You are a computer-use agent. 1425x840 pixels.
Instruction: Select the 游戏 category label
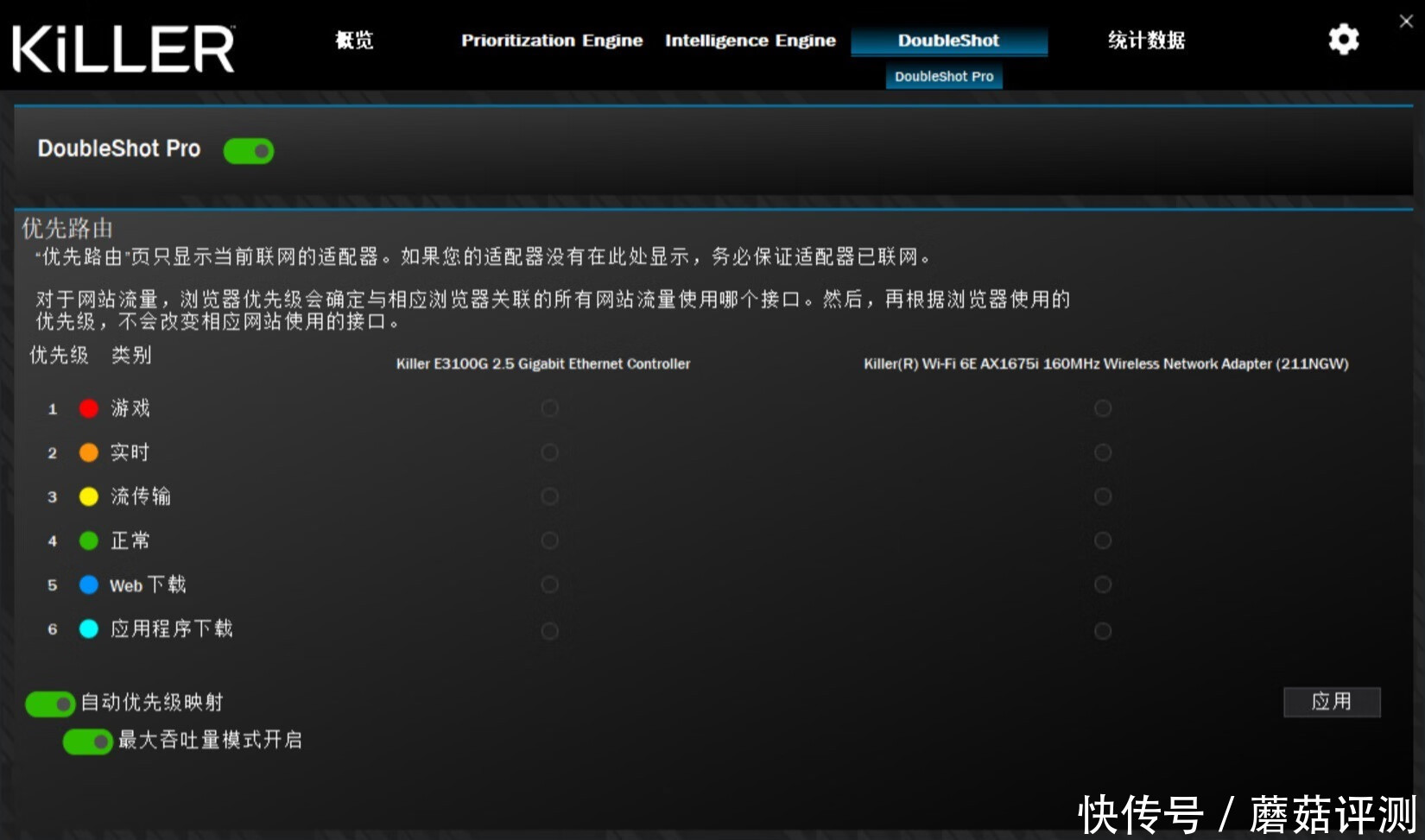point(130,408)
